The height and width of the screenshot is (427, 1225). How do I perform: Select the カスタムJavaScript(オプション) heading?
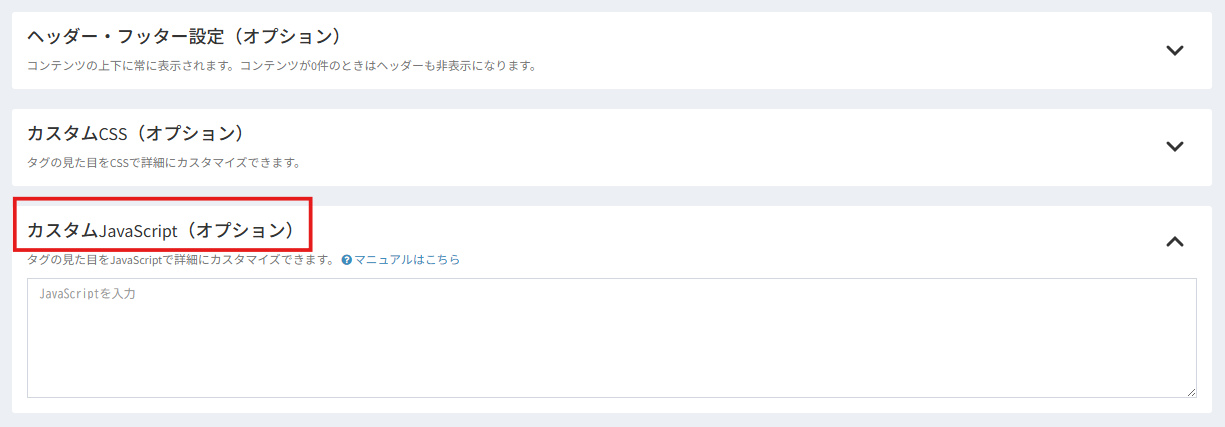(161, 230)
